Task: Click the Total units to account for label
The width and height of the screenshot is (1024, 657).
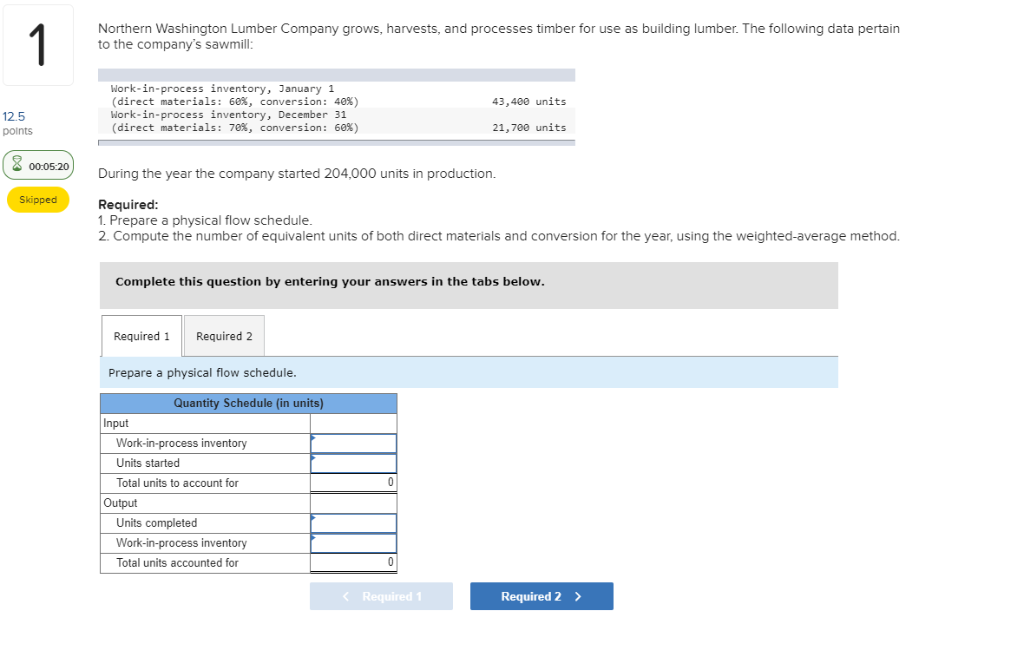Action: [177, 483]
